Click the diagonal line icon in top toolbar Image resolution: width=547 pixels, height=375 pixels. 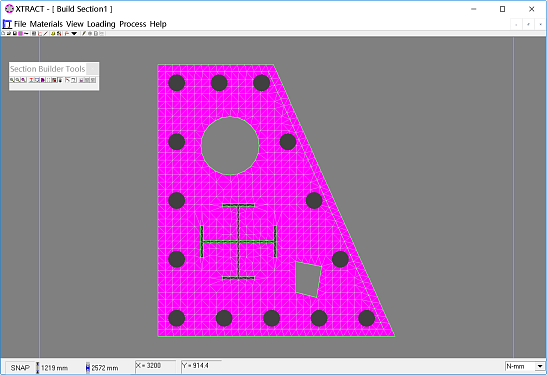click(46, 33)
